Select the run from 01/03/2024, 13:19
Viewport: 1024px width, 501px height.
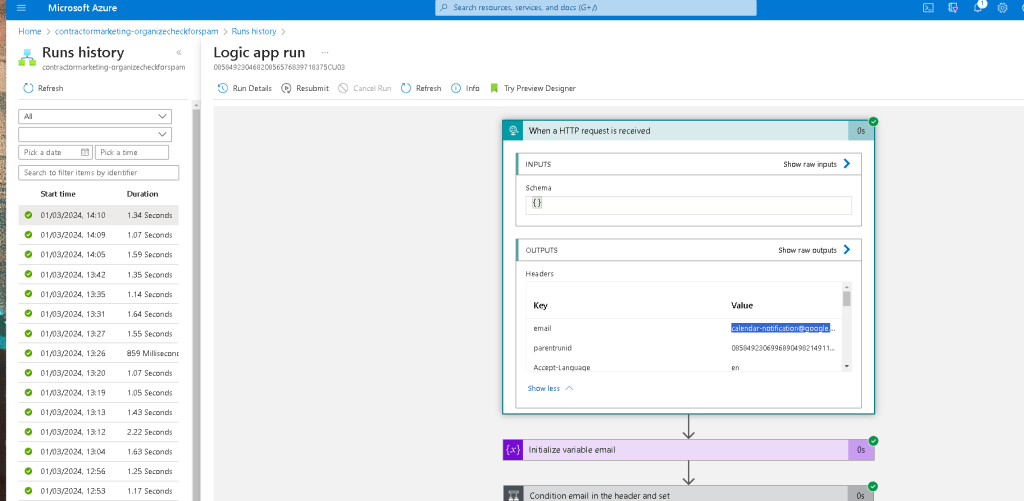click(x=99, y=393)
